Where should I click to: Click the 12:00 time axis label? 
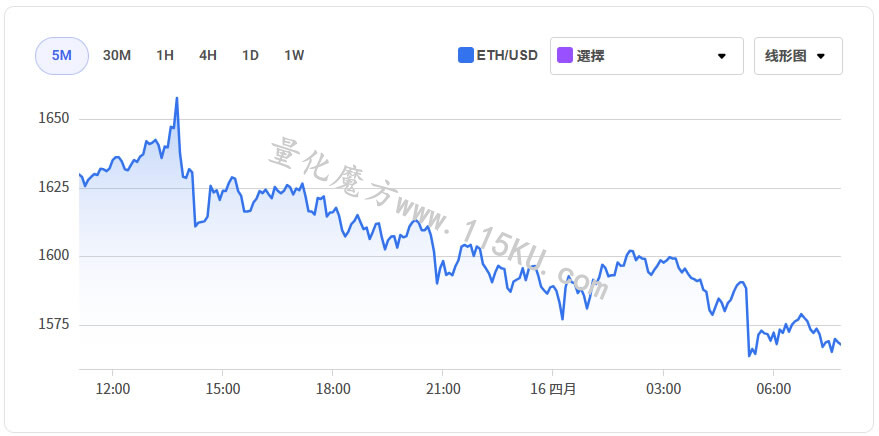(x=113, y=389)
